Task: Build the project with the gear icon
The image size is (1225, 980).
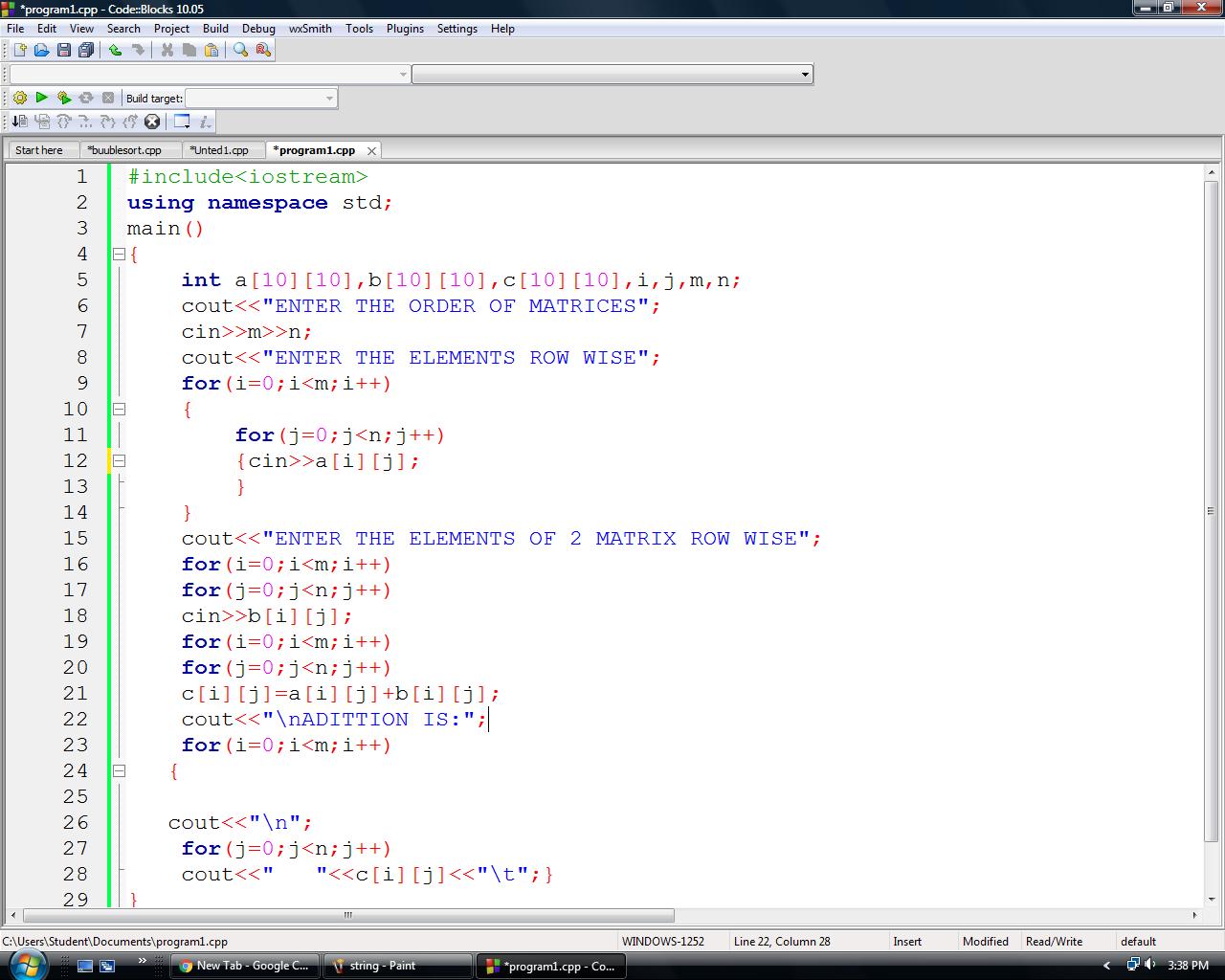Action: pyautogui.click(x=20, y=98)
